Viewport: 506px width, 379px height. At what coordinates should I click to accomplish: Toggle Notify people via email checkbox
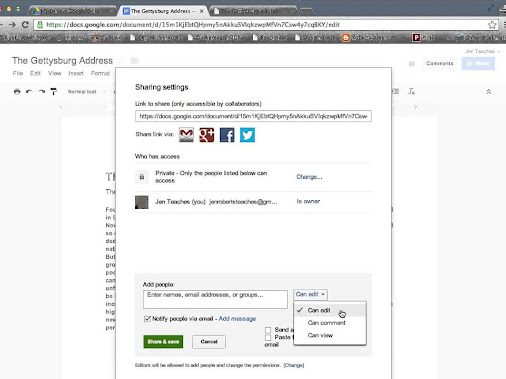point(147,319)
